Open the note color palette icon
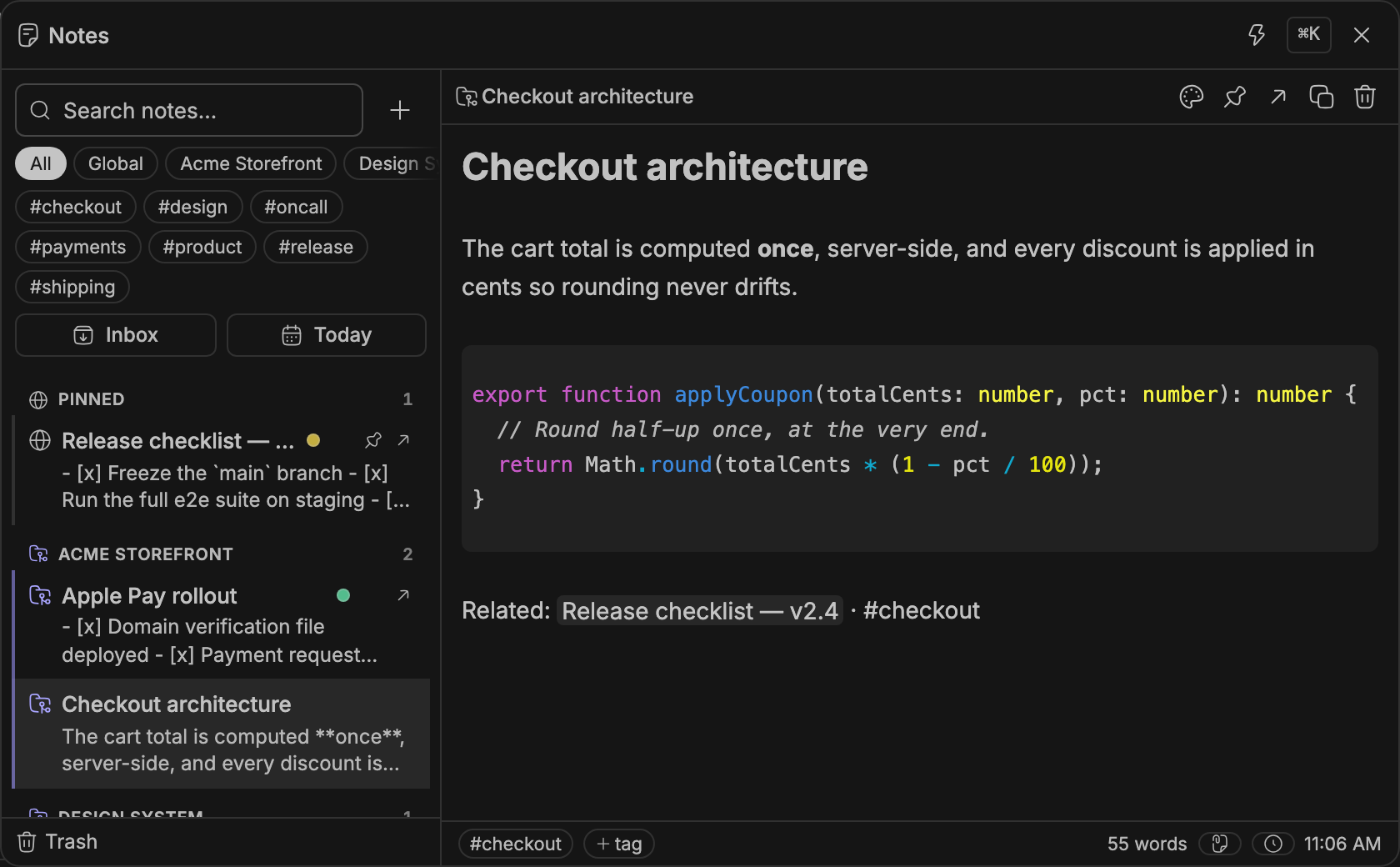1400x867 pixels. 1192,97
